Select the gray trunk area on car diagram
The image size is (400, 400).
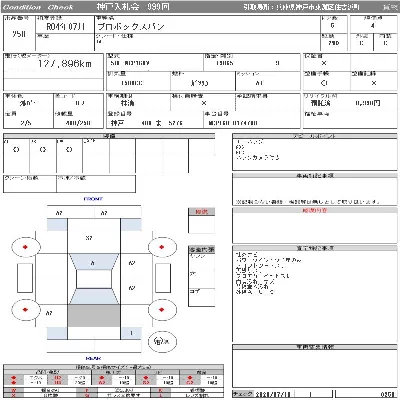[94, 315]
